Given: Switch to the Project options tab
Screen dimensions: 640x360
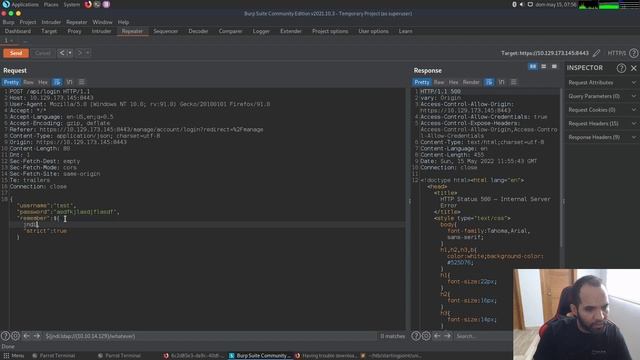Looking at the screenshot, I should point(330,31).
